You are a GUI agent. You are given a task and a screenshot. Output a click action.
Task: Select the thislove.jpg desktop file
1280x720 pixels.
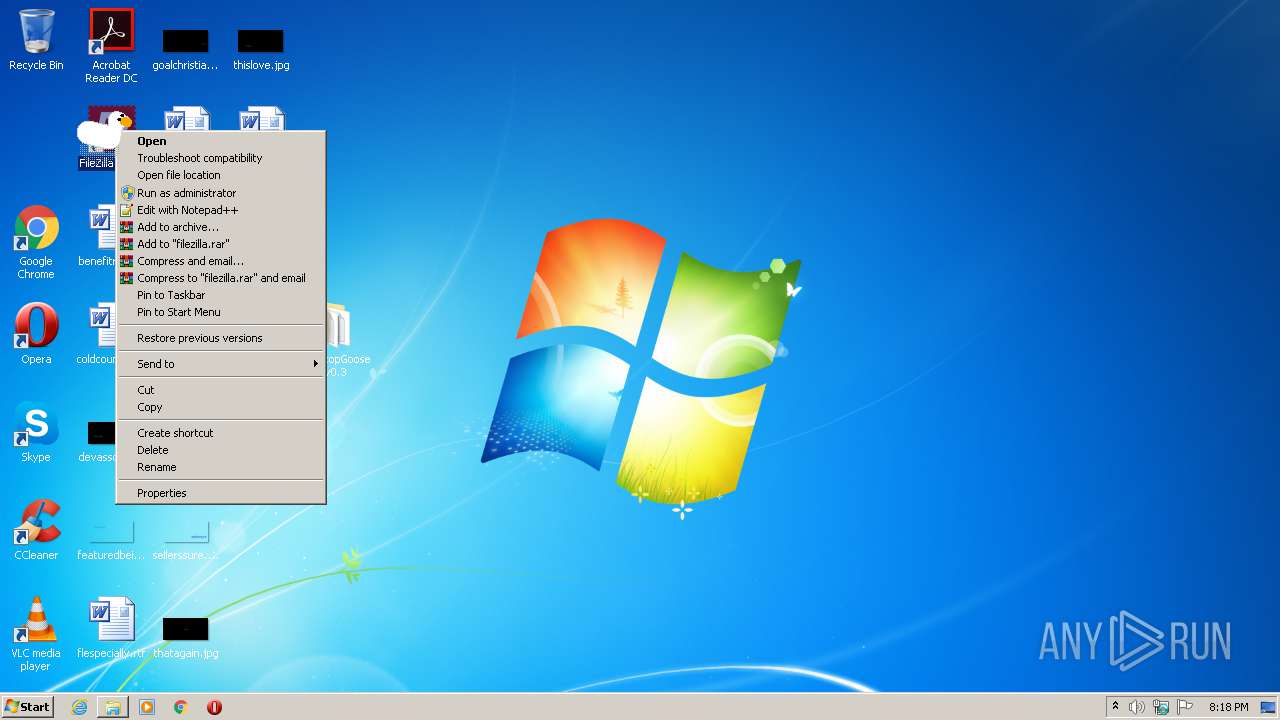261,50
